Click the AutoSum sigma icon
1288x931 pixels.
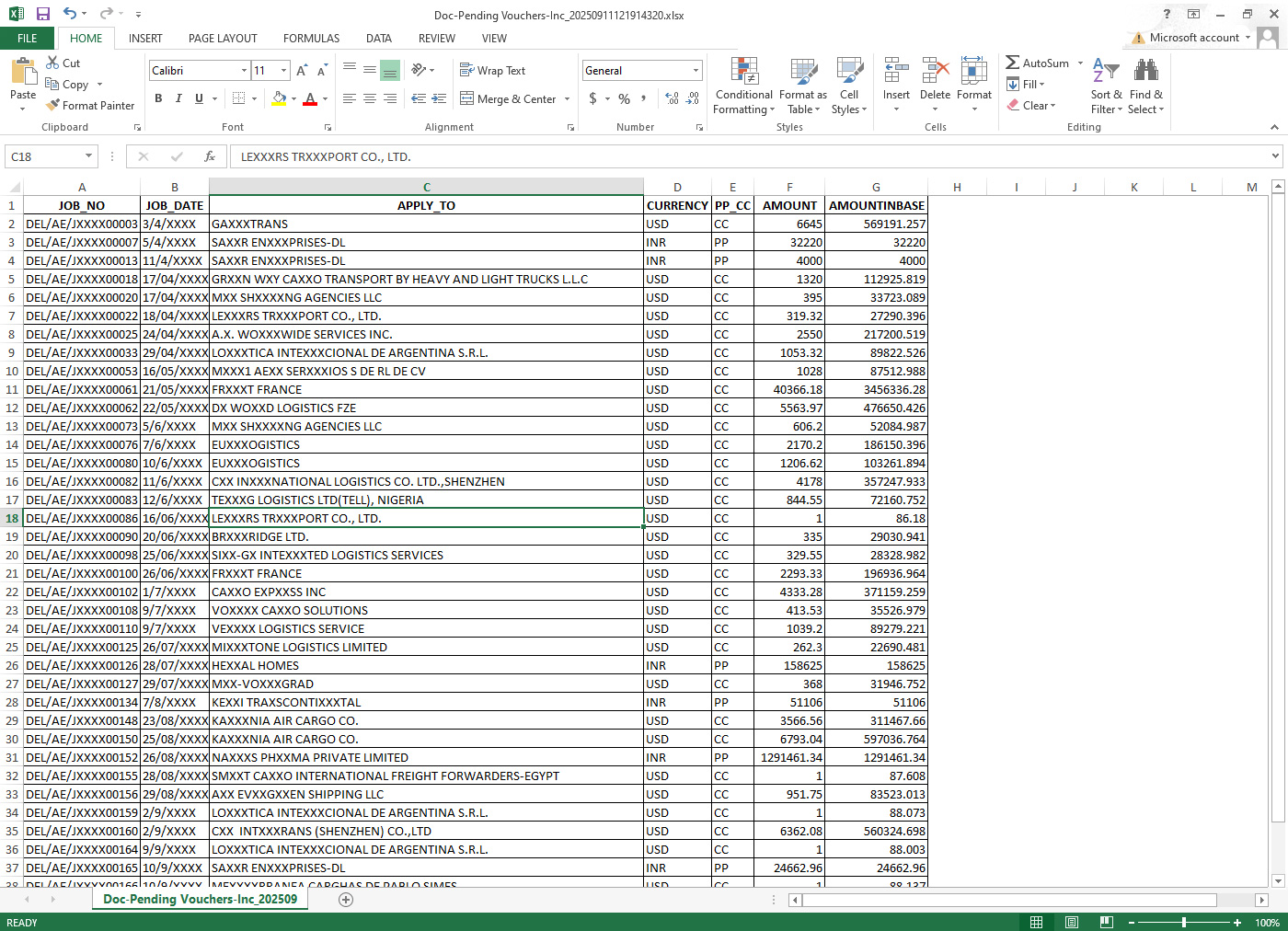1013,63
